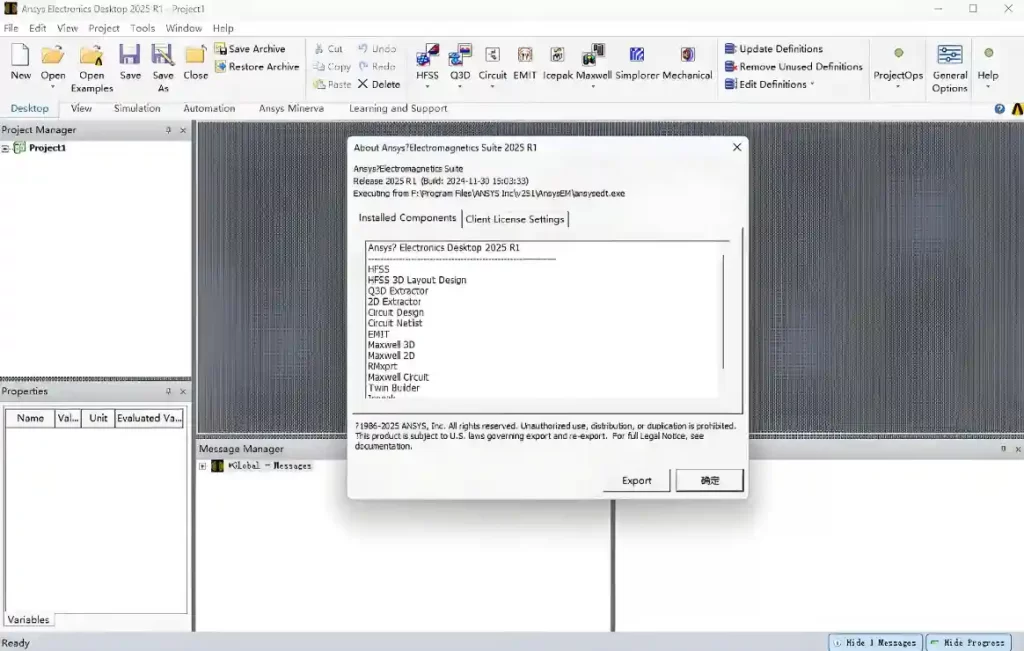Switch to Client License Settings tab
Screen dimensions: 1024x651
click(x=515, y=219)
